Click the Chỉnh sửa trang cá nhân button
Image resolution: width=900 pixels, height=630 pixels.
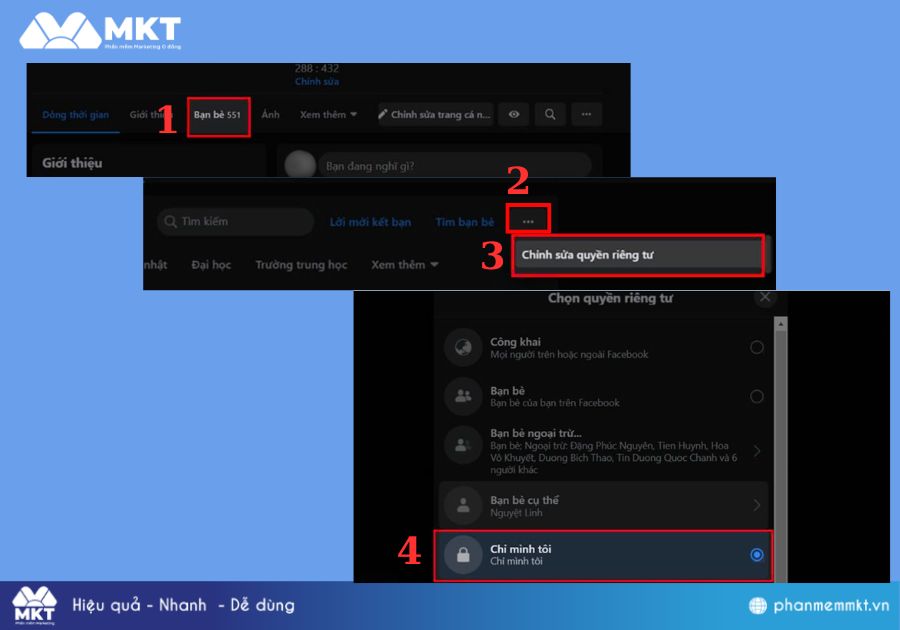pos(434,115)
